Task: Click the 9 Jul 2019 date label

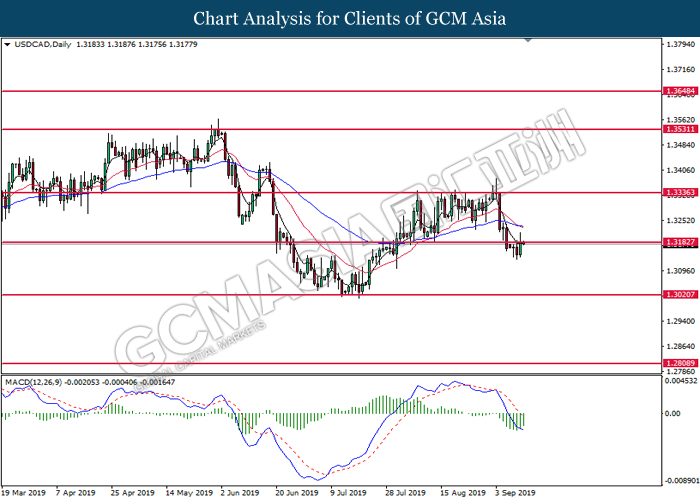Action: tap(348, 493)
